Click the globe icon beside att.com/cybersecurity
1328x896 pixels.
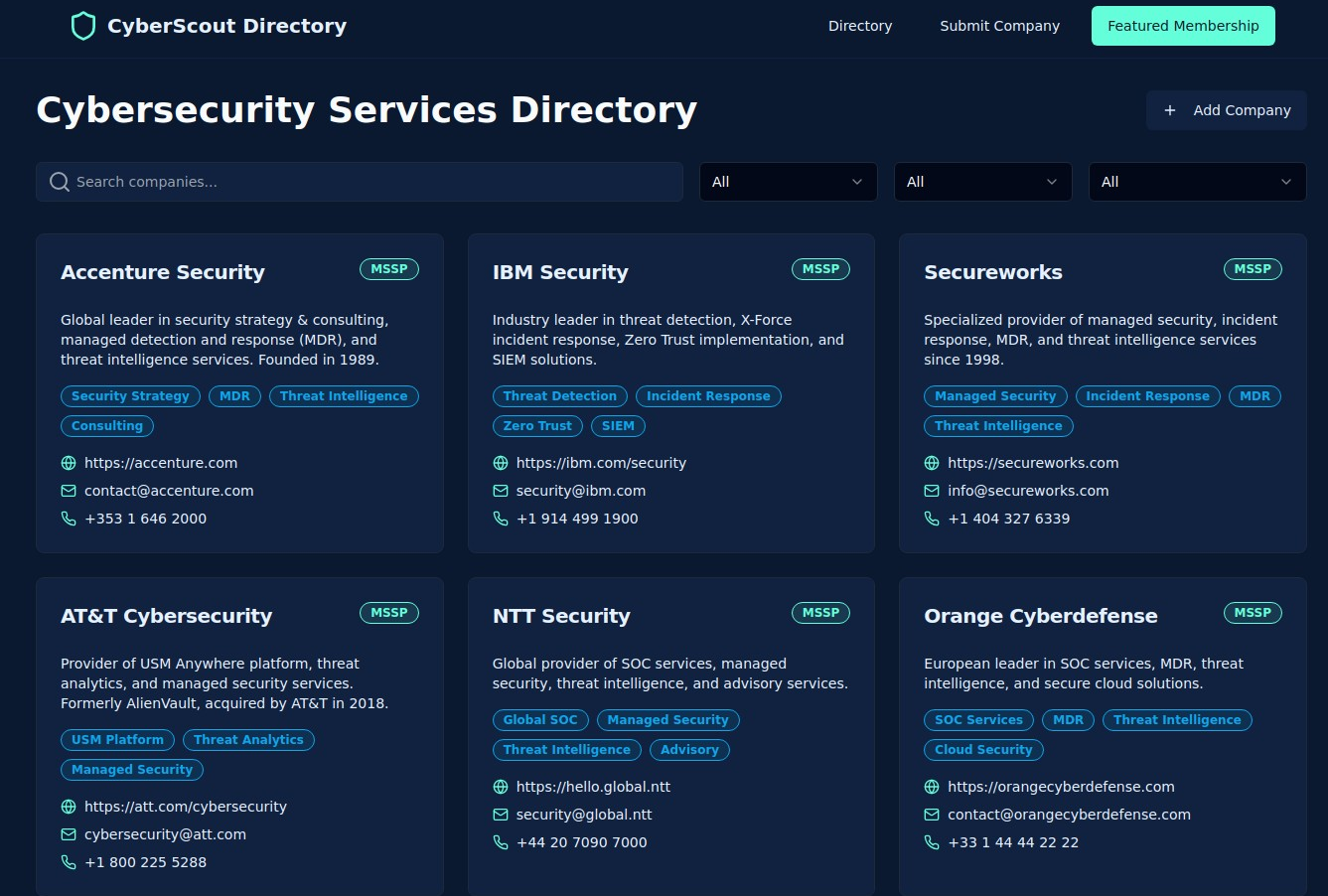[69, 807]
